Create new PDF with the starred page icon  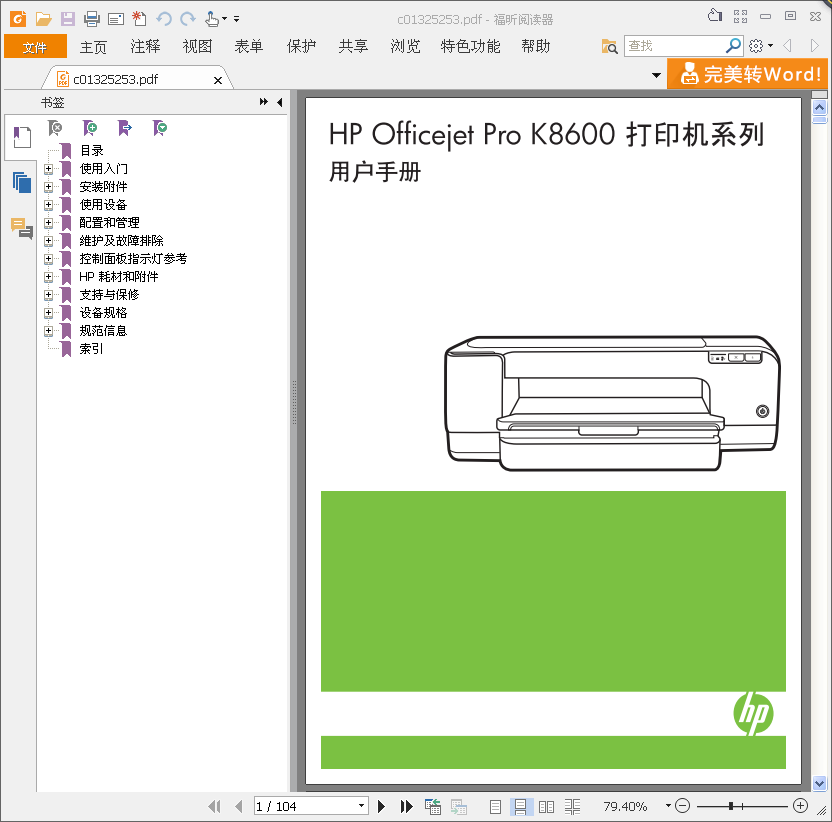139,19
